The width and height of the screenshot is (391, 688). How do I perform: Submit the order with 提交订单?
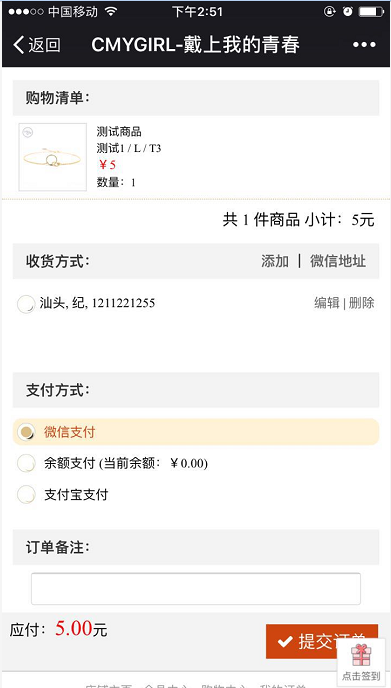[322, 641]
